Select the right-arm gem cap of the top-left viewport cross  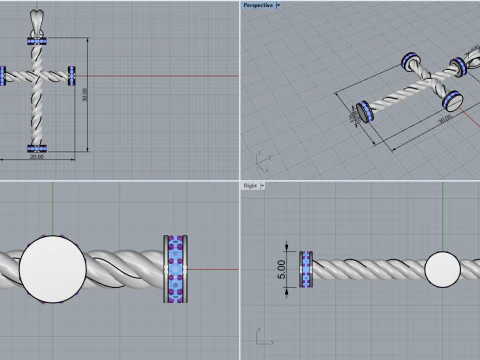pyautogui.click(x=72, y=76)
